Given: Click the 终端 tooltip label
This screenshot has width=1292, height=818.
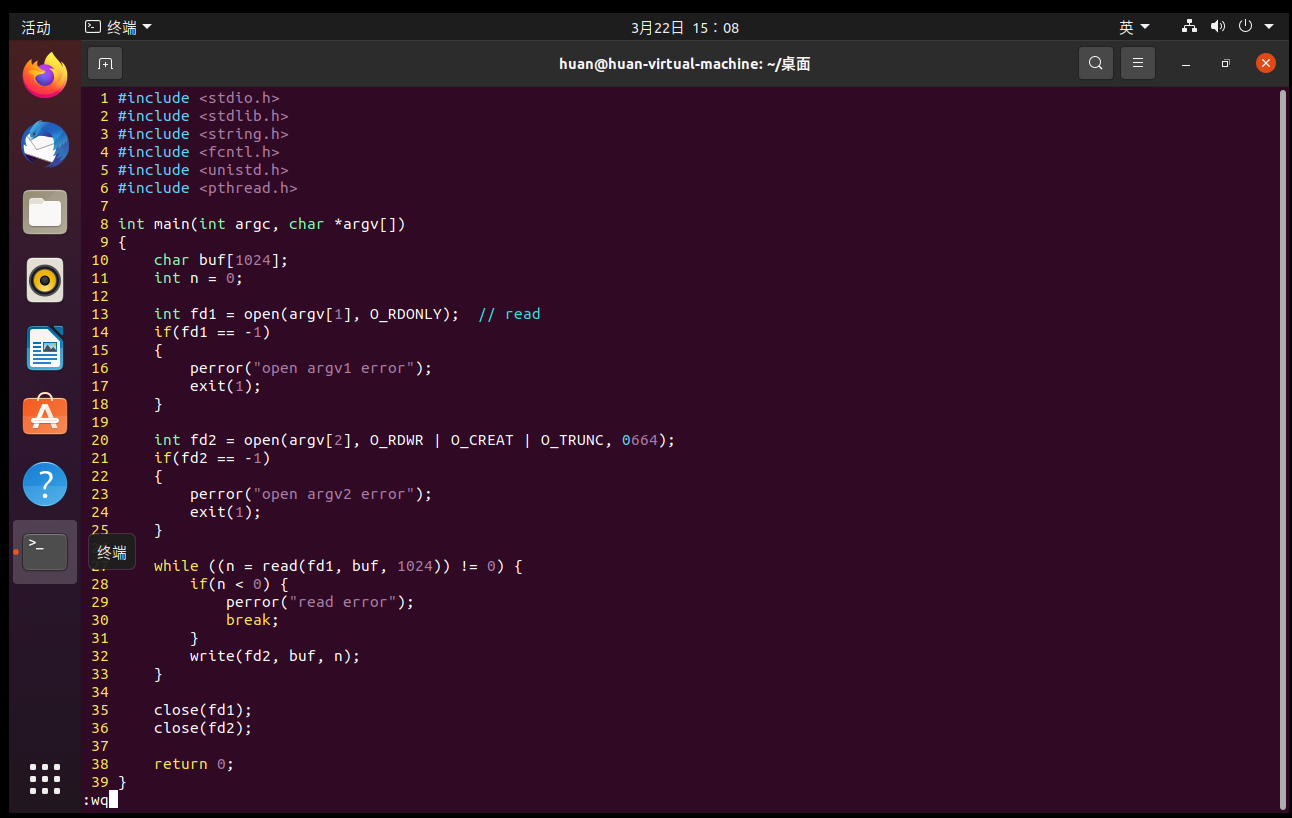Looking at the screenshot, I should [x=112, y=552].
